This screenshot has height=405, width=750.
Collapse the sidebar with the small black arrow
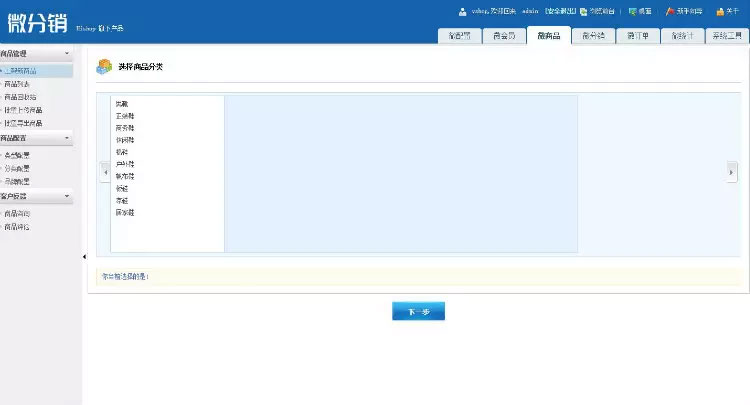tap(84, 257)
